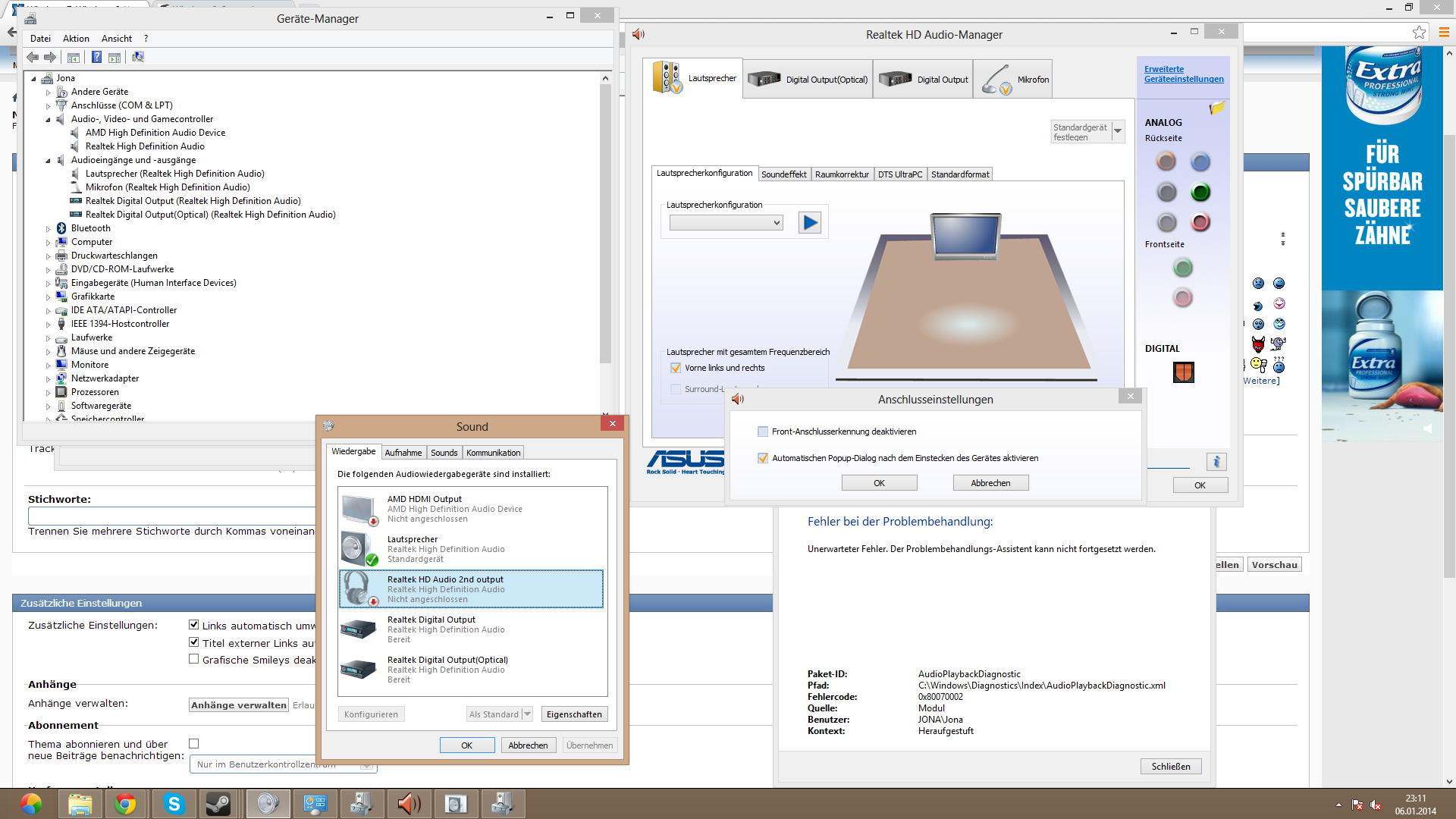Open the Soundeffekt tab in Realtek
Screen dimensions: 1456x819
[x=784, y=174]
